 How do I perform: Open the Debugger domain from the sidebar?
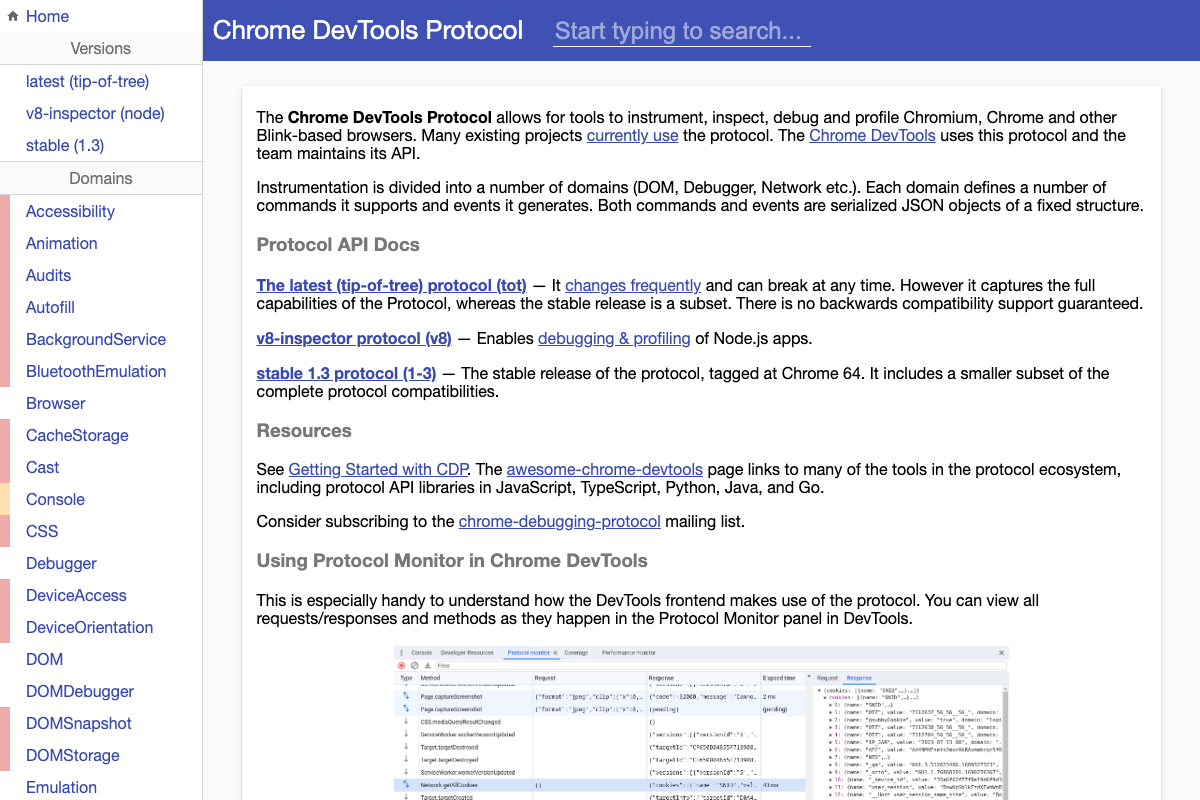coord(61,563)
